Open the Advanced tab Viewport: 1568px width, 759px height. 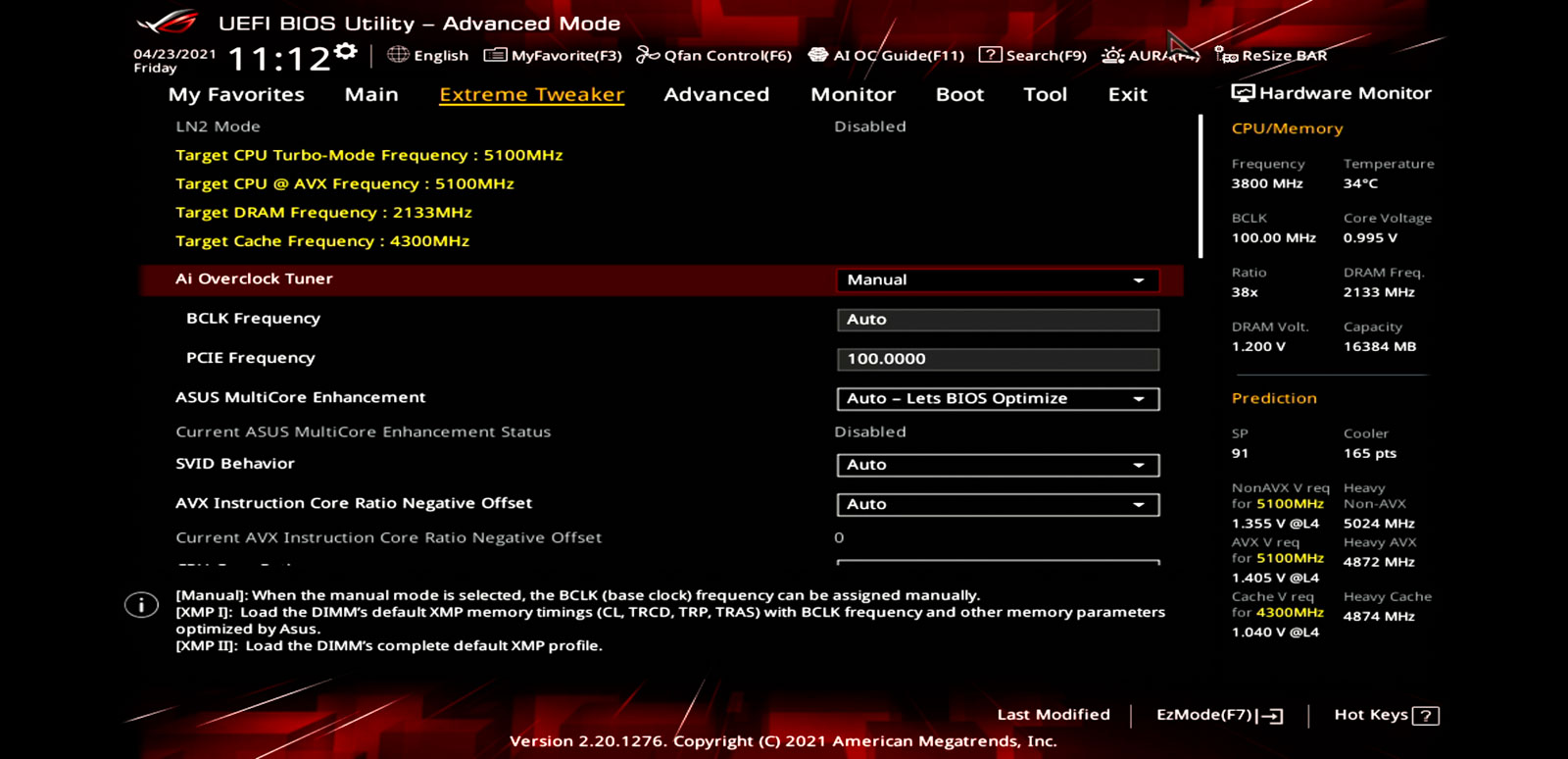pos(716,95)
